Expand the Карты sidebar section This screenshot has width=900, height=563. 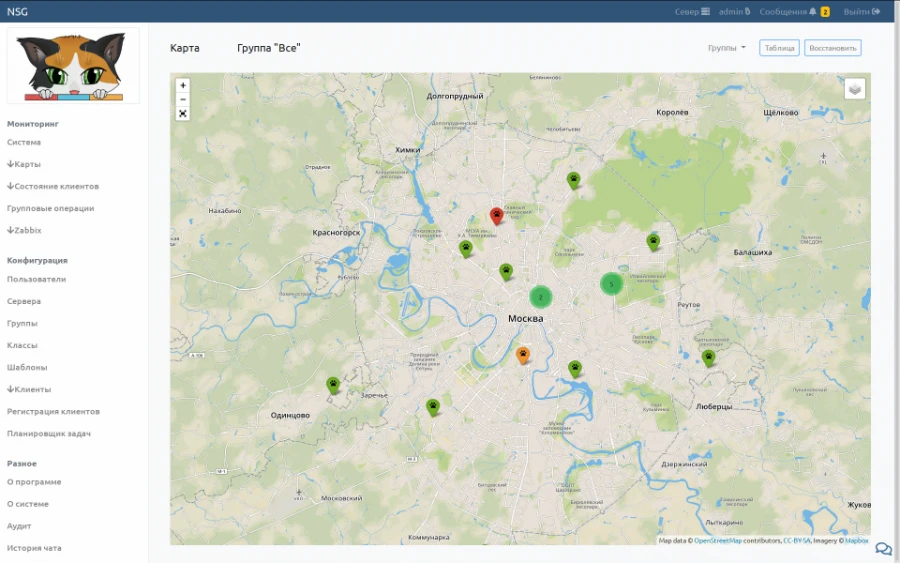click(24, 164)
